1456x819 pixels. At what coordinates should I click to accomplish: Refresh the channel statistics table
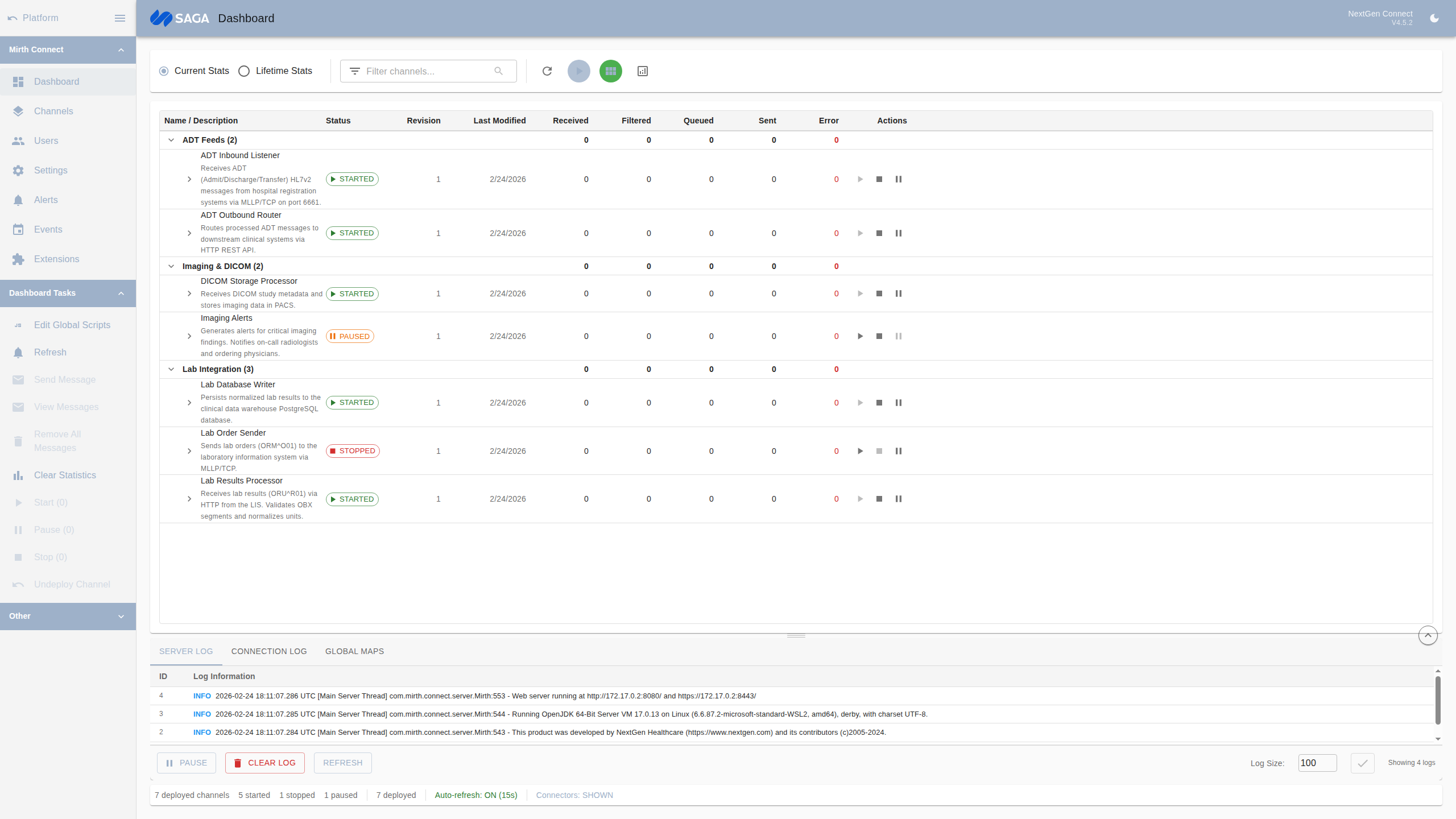coord(547,71)
